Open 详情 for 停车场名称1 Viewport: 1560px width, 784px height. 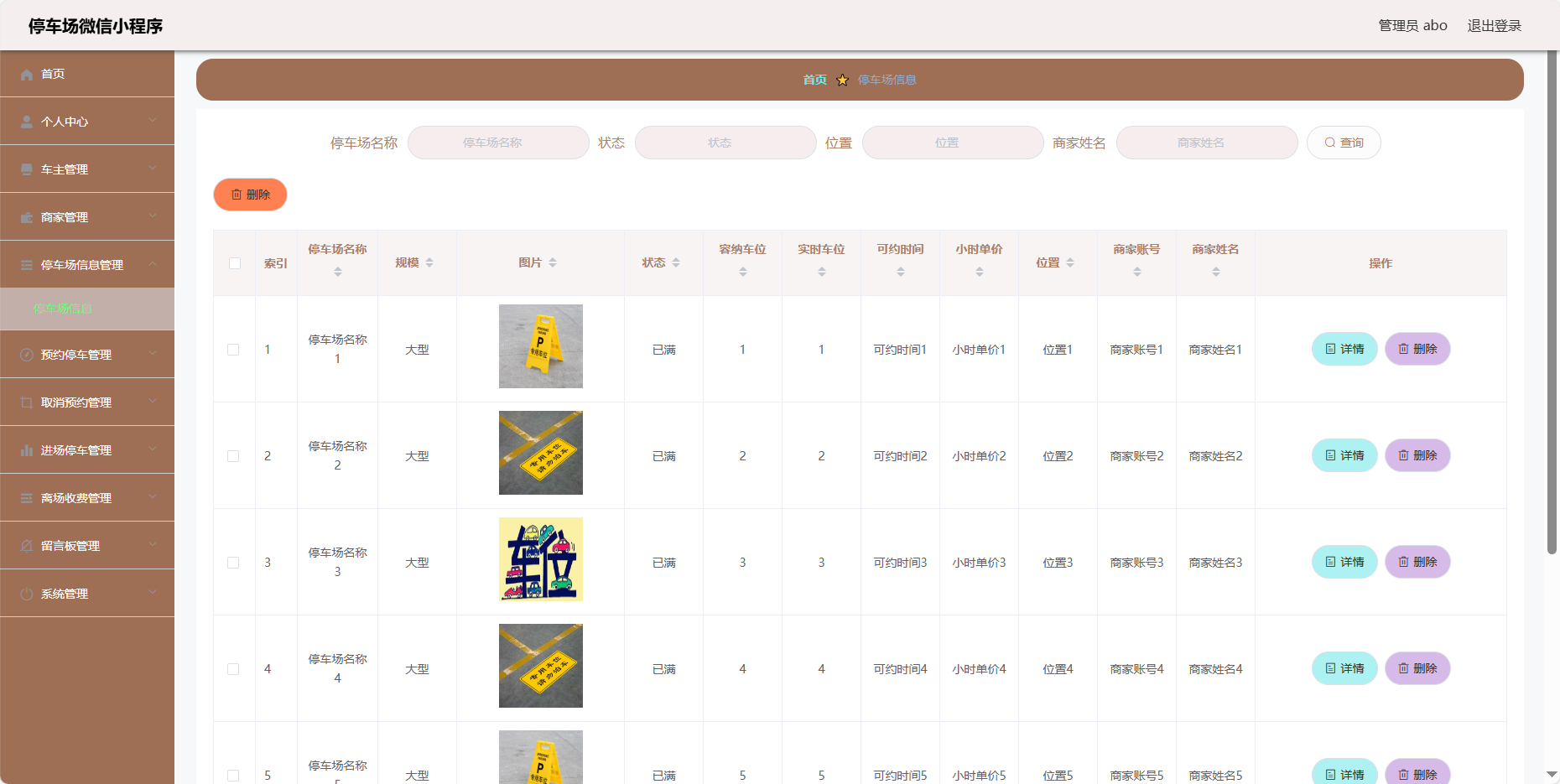(x=1344, y=349)
